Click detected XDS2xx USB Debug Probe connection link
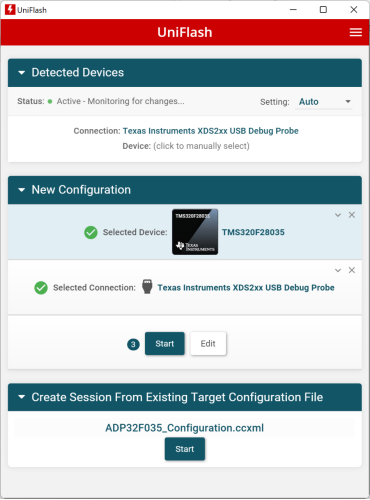This screenshot has height=500, width=370. coord(211,131)
